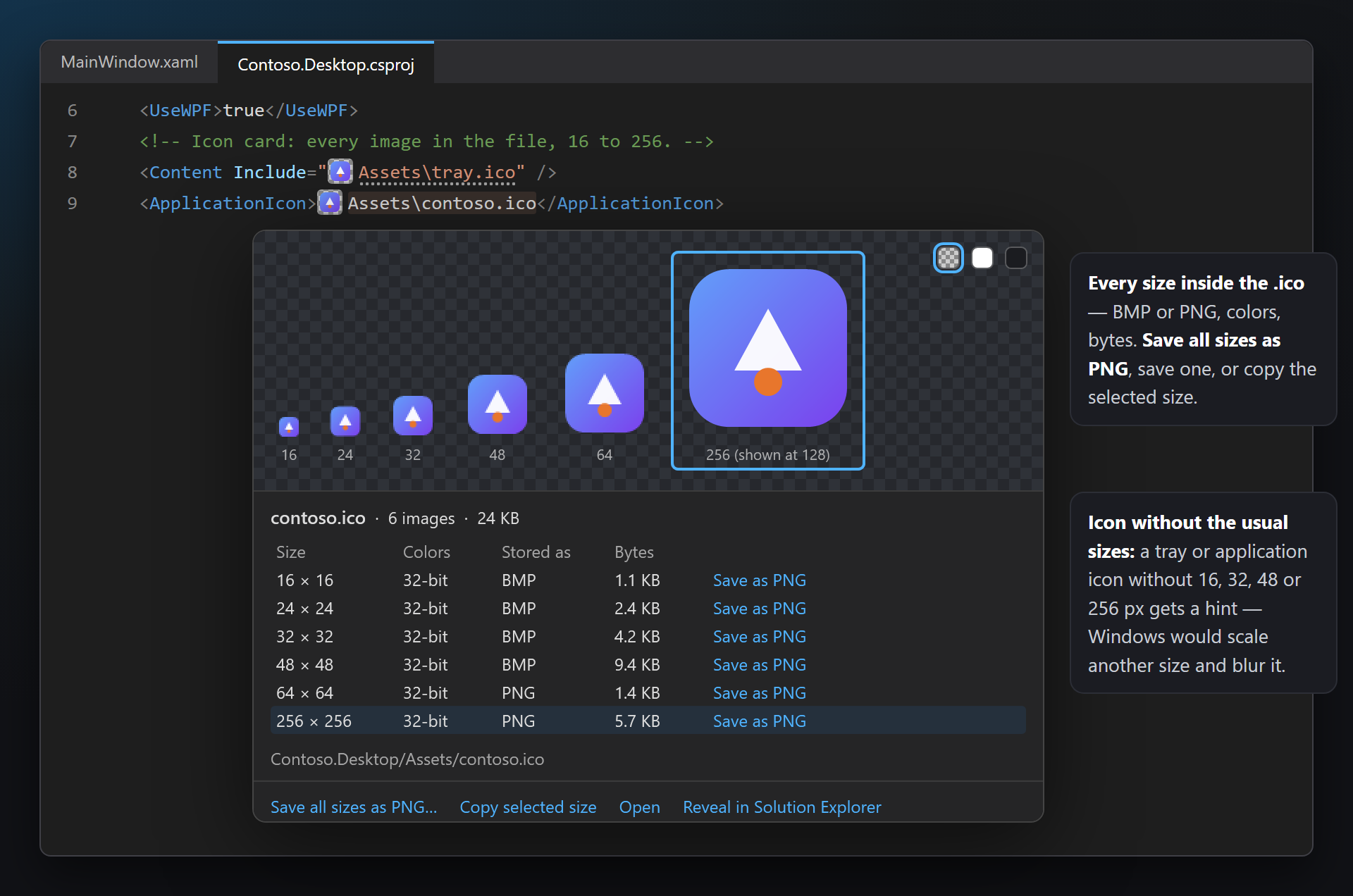Save the 64 × 64 image as PNG
1353x896 pixels.
[759, 693]
